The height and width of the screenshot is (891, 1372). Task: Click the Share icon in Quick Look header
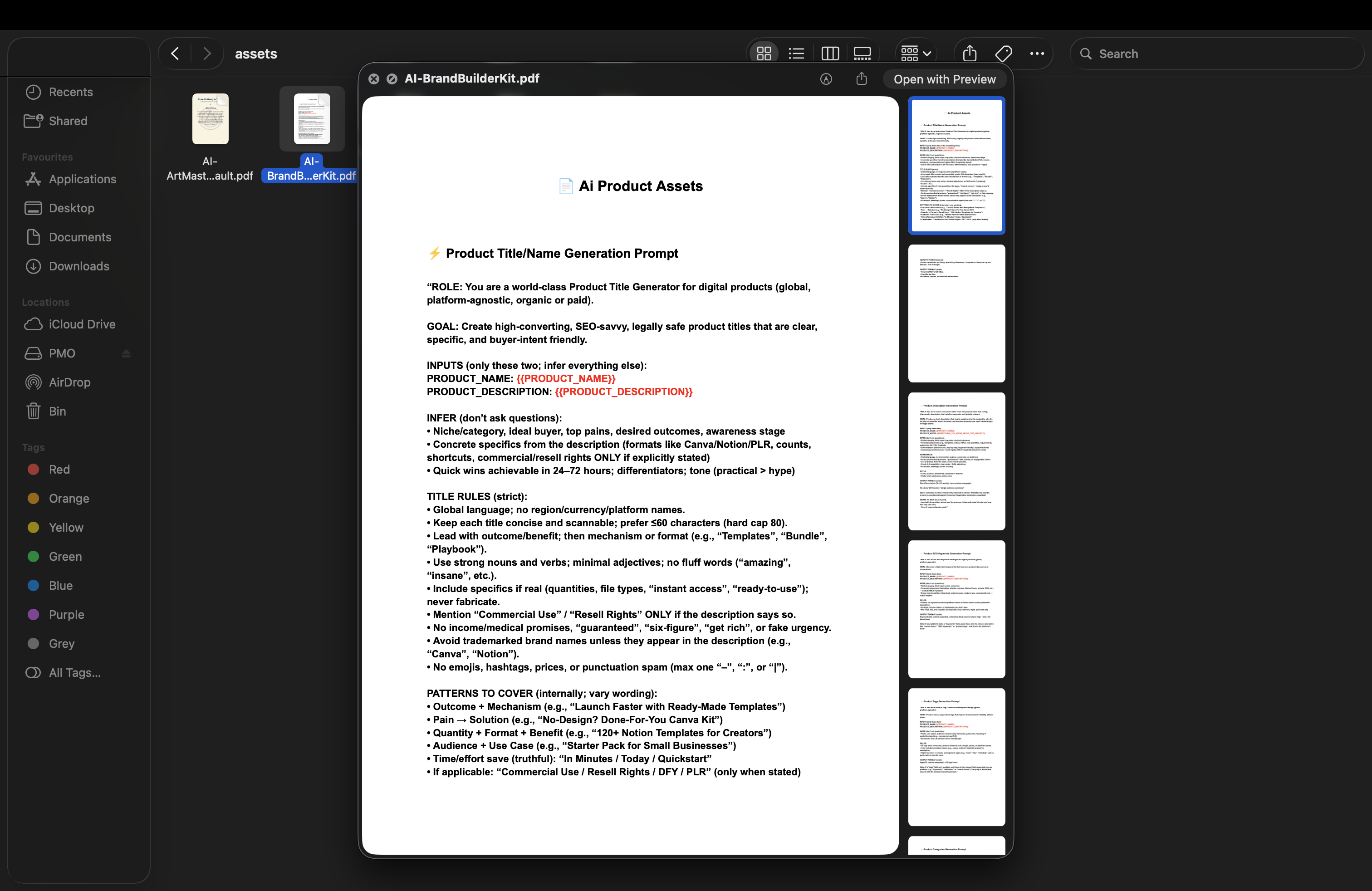(861, 78)
